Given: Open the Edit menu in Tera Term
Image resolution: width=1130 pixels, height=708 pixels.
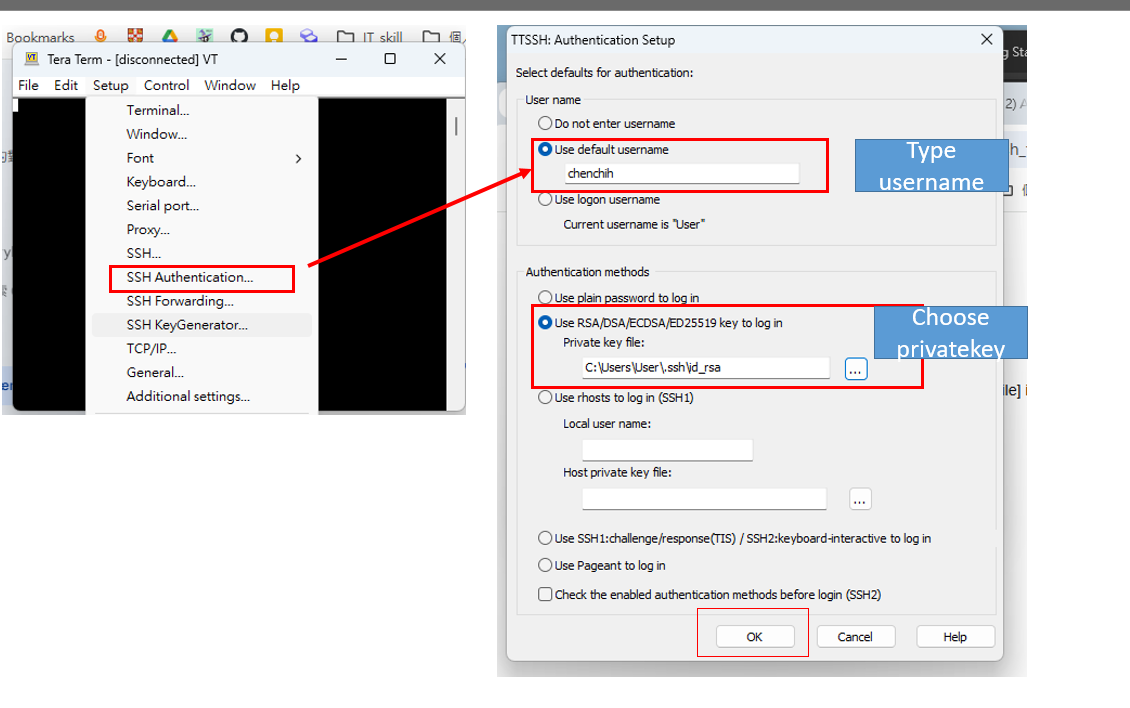Looking at the screenshot, I should click(x=66, y=85).
